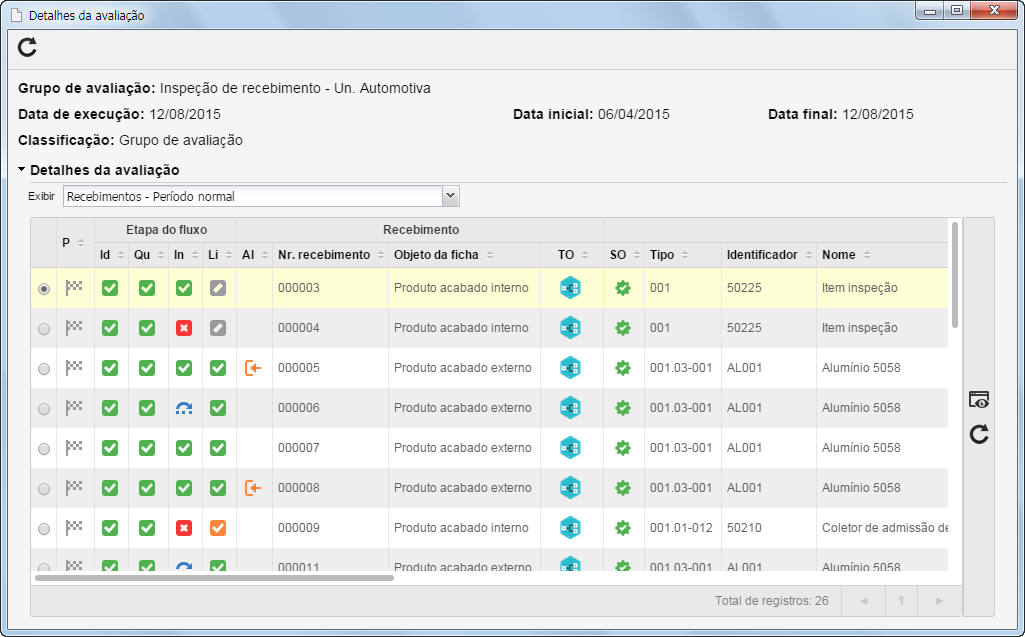This screenshot has width=1025, height=637.
Task: Click the red failed inspection icon in row 000004
Action: click(184, 328)
